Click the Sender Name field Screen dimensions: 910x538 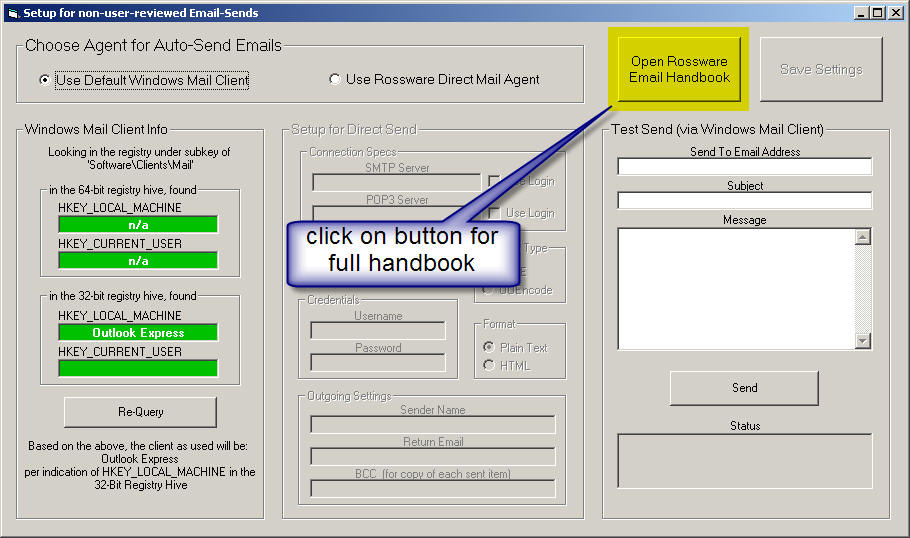tap(432, 425)
